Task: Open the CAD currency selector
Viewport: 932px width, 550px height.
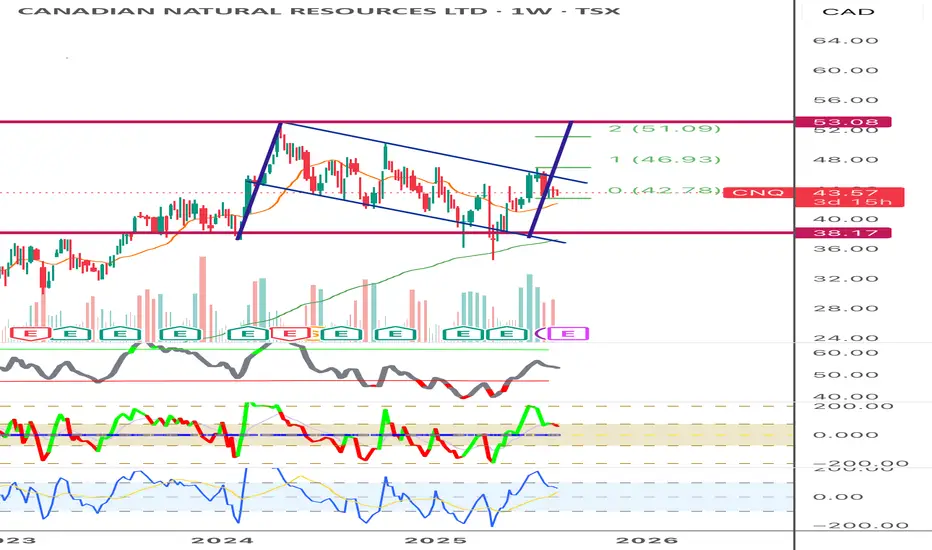Action: tap(848, 11)
